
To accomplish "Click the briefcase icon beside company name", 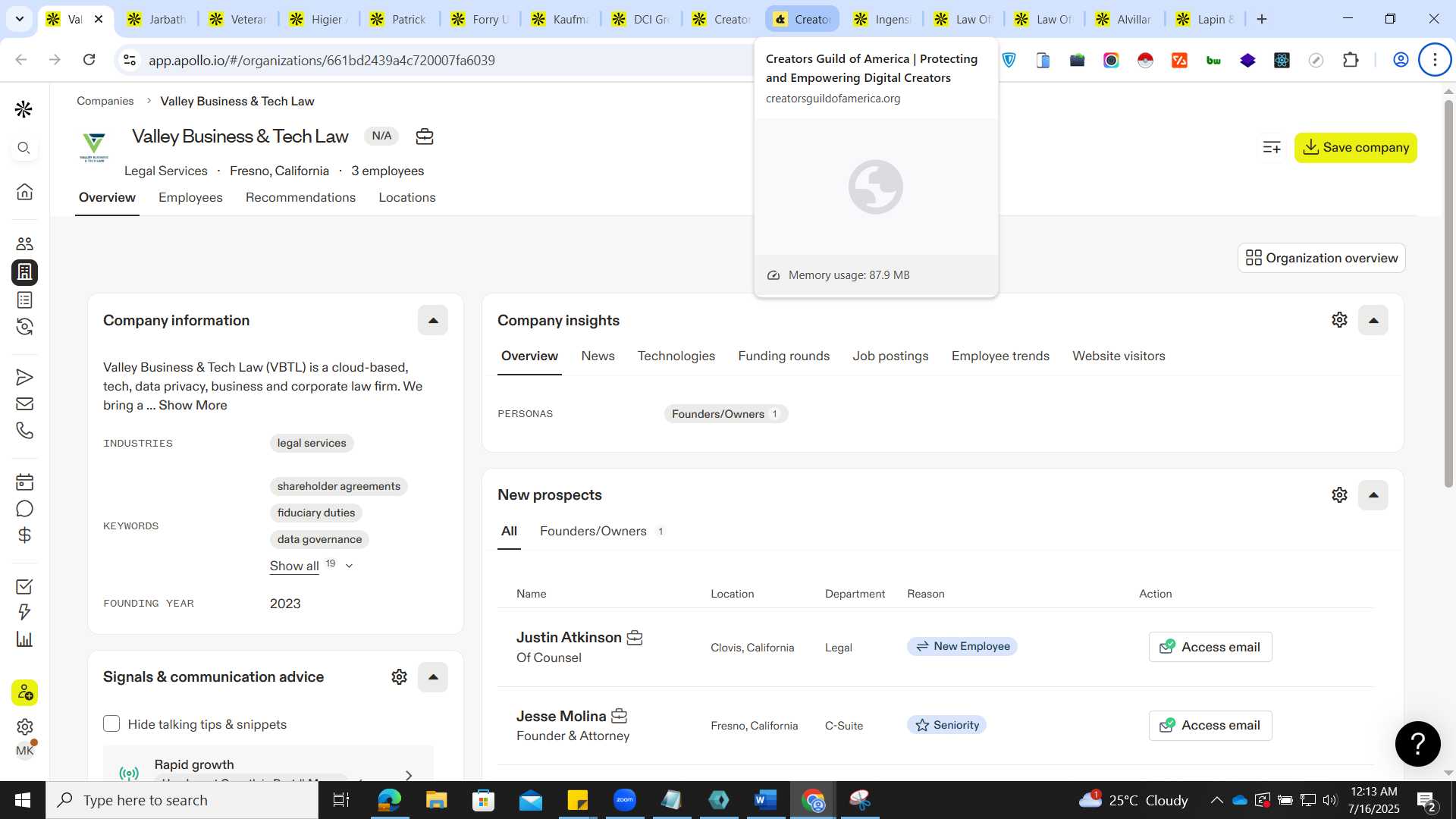I will pyautogui.click(x=425, y=136).
